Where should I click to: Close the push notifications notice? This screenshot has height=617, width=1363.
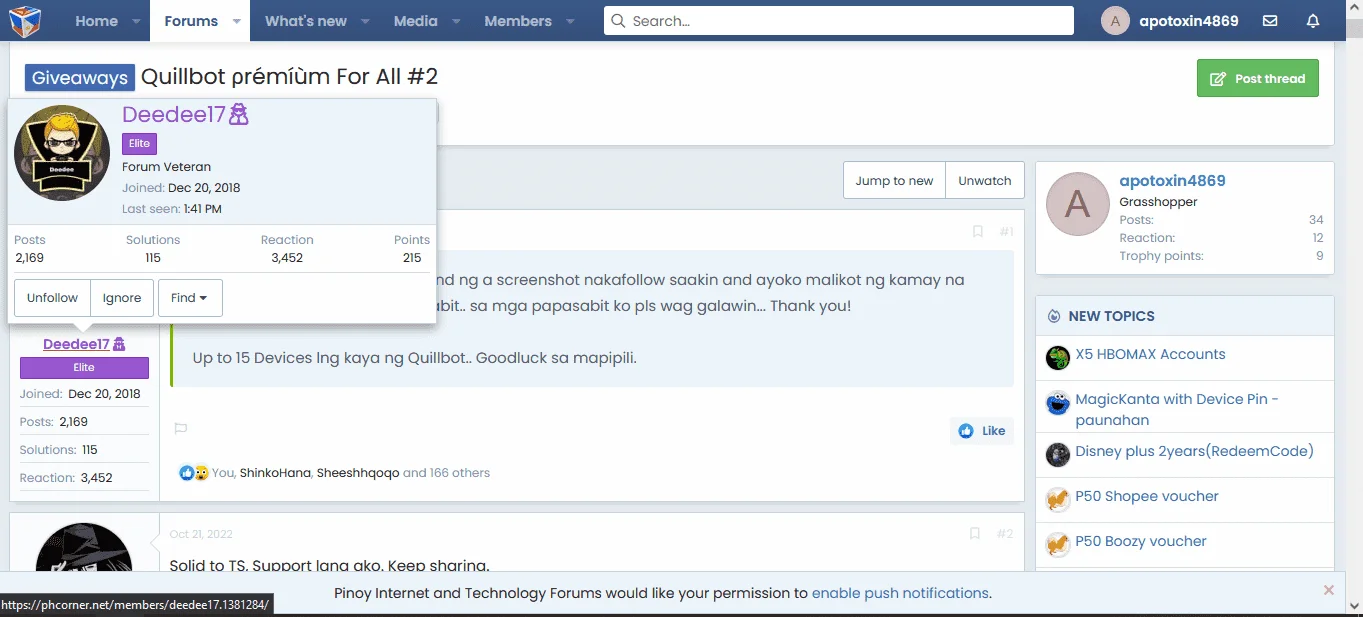1329,590
